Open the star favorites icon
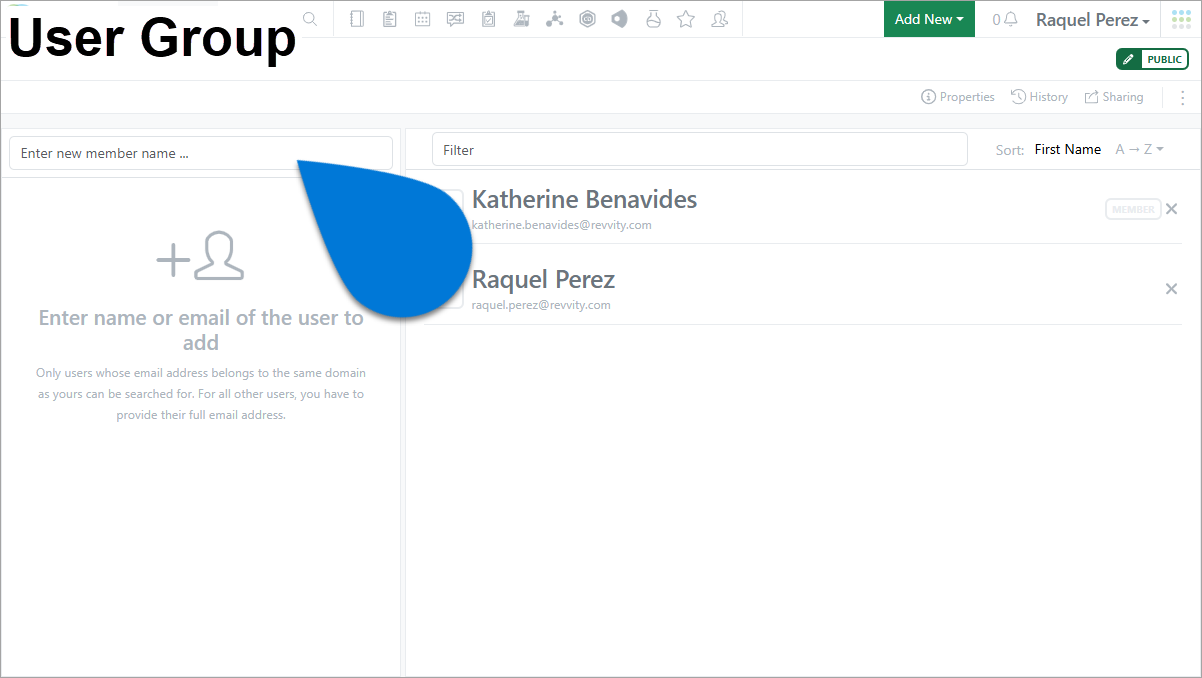Viewport: 1202px width, 678px height. point(686,19)
